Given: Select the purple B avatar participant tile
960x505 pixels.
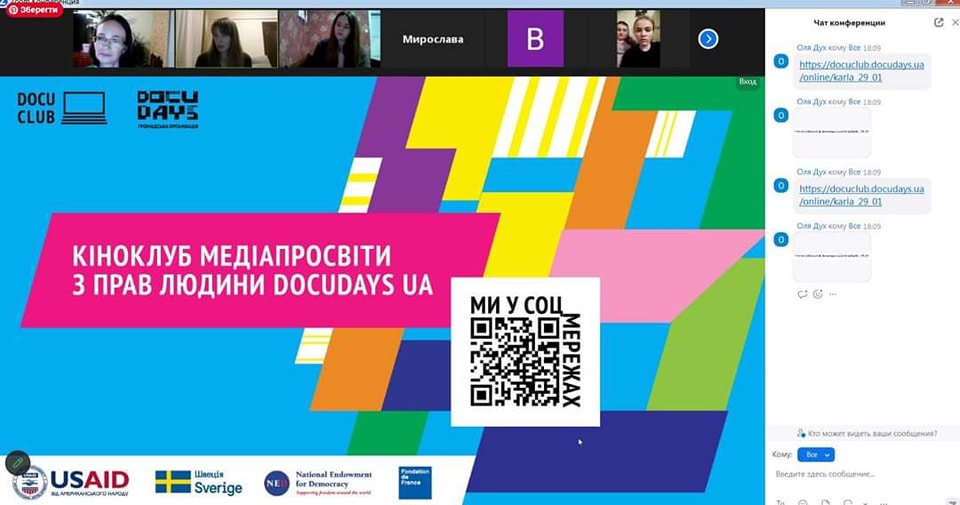Looking at the screenshot, I should click(535, 39).
